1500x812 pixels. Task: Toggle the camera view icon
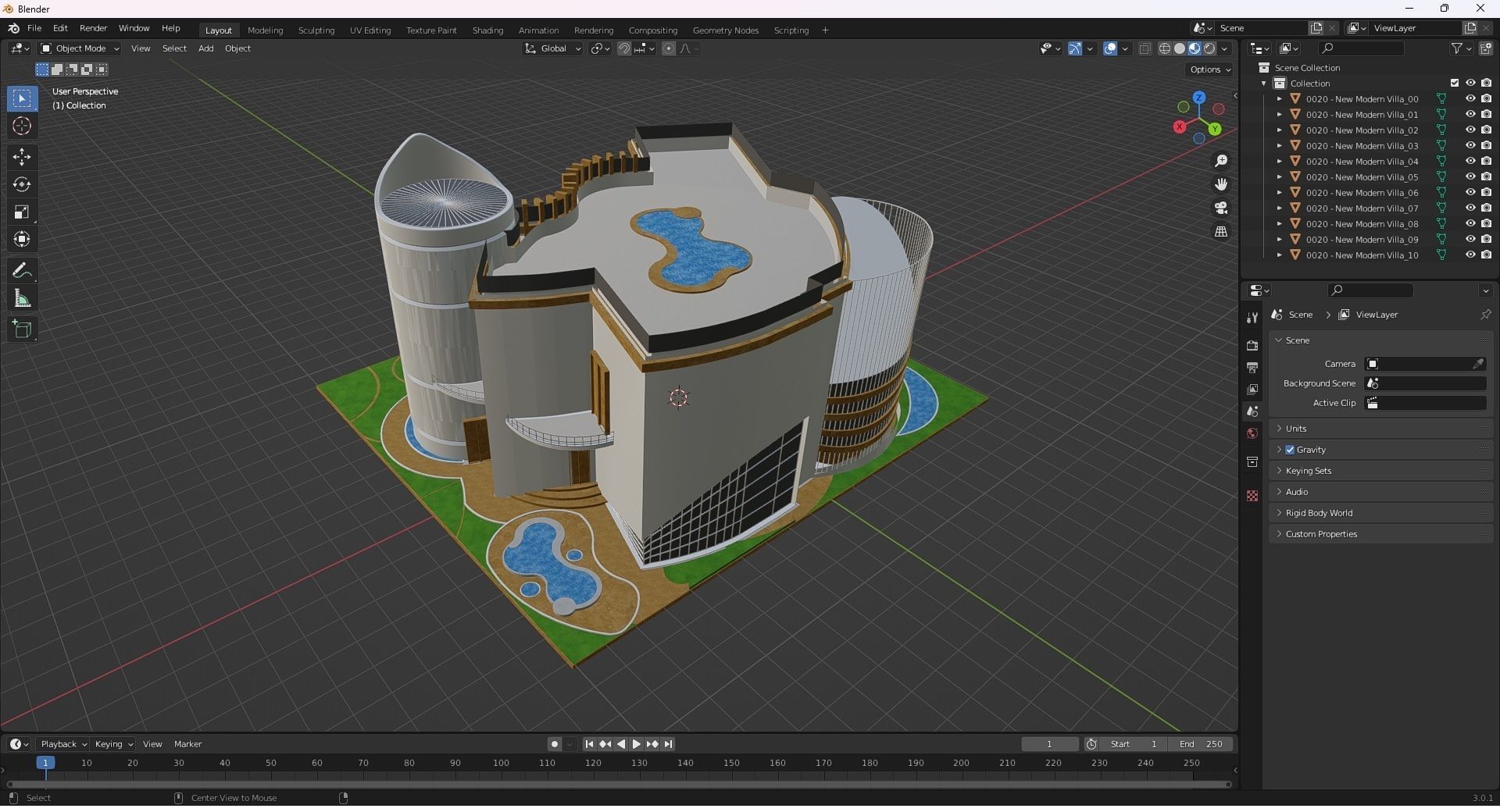tap(1221, 208)
